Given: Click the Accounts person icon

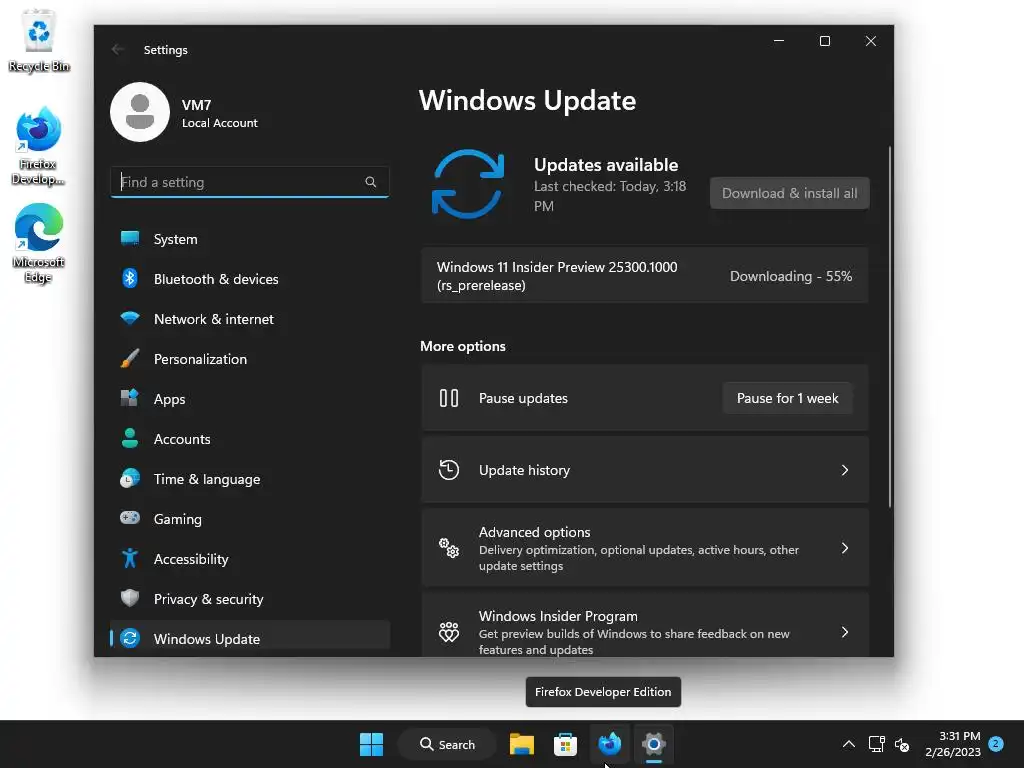Looking at the screenshot, I should pyautogui.click(x=130, y=438).
